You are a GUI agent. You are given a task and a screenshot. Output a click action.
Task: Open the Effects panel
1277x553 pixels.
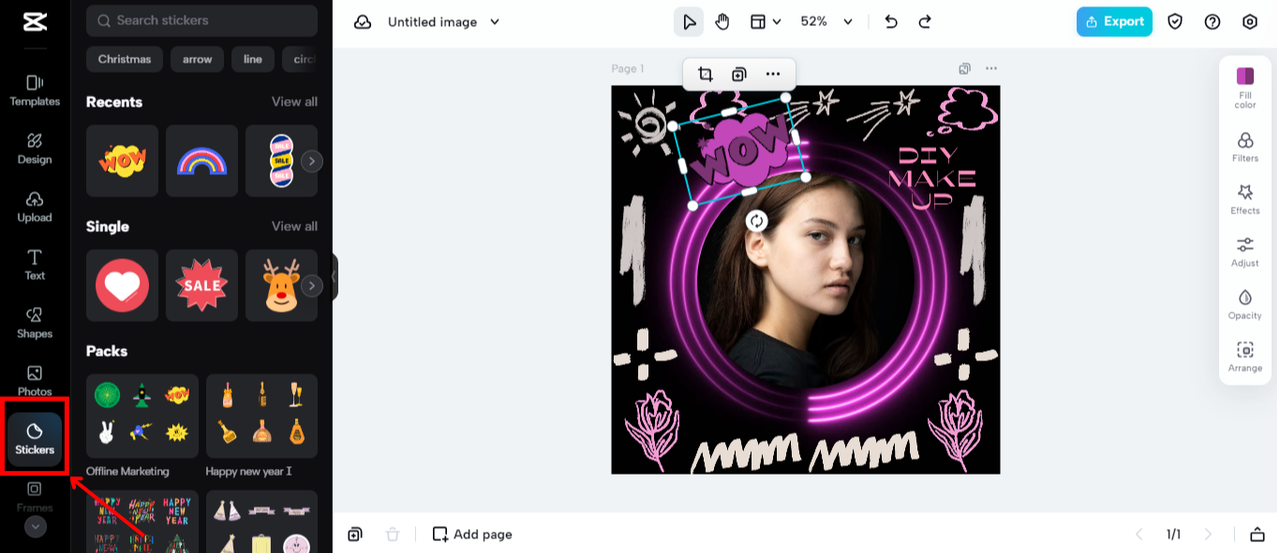[1245, 199]
